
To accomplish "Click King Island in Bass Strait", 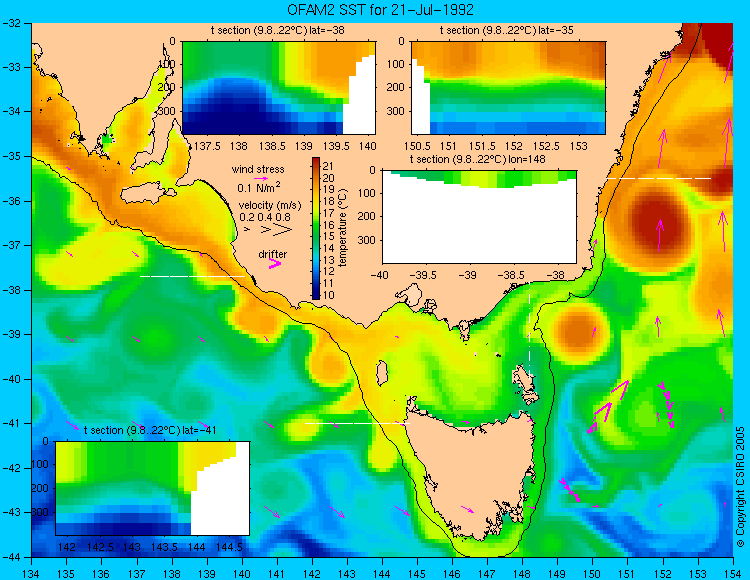I will coord(381,373).
